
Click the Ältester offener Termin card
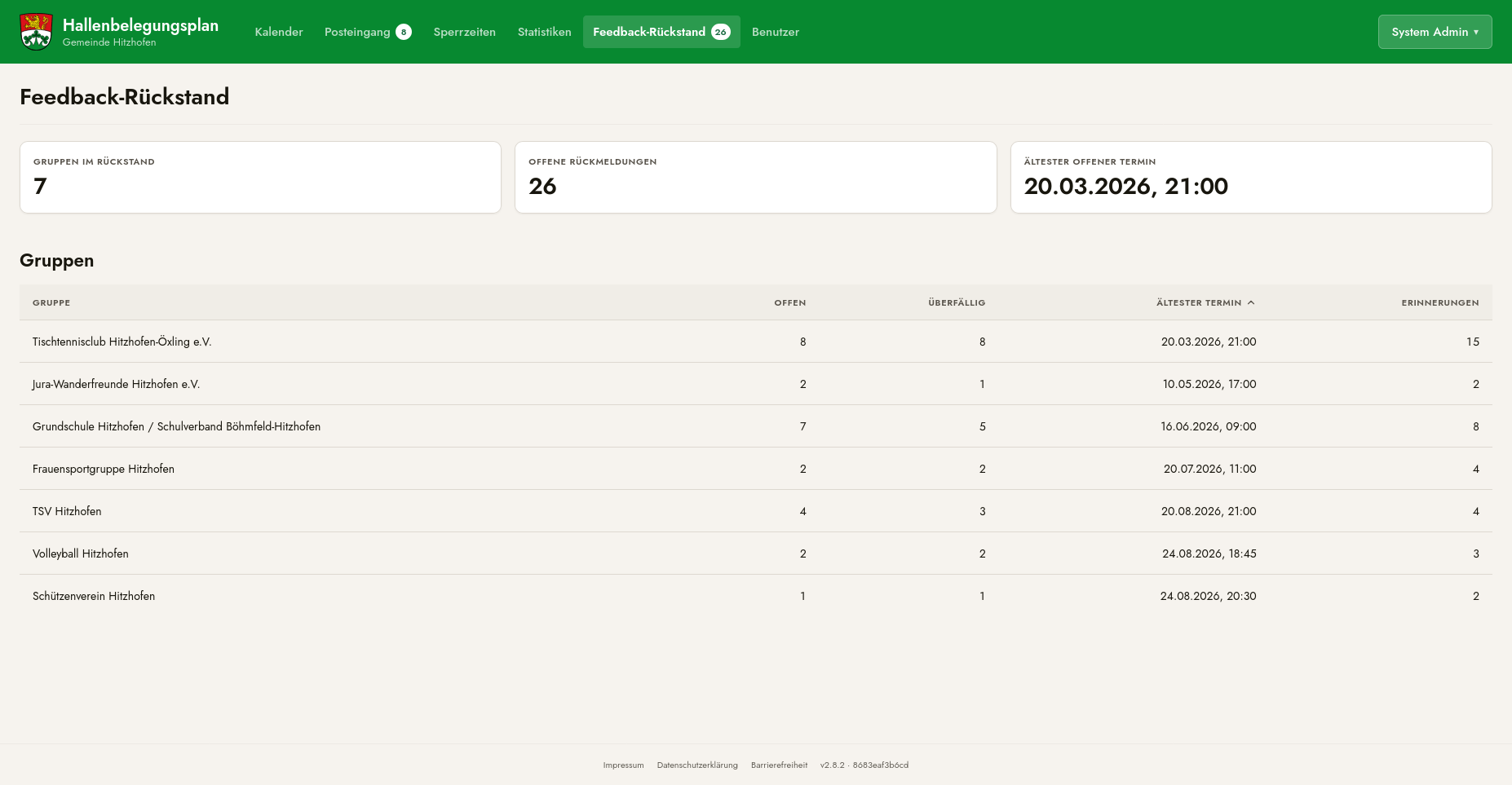(x=1251, y=178)
